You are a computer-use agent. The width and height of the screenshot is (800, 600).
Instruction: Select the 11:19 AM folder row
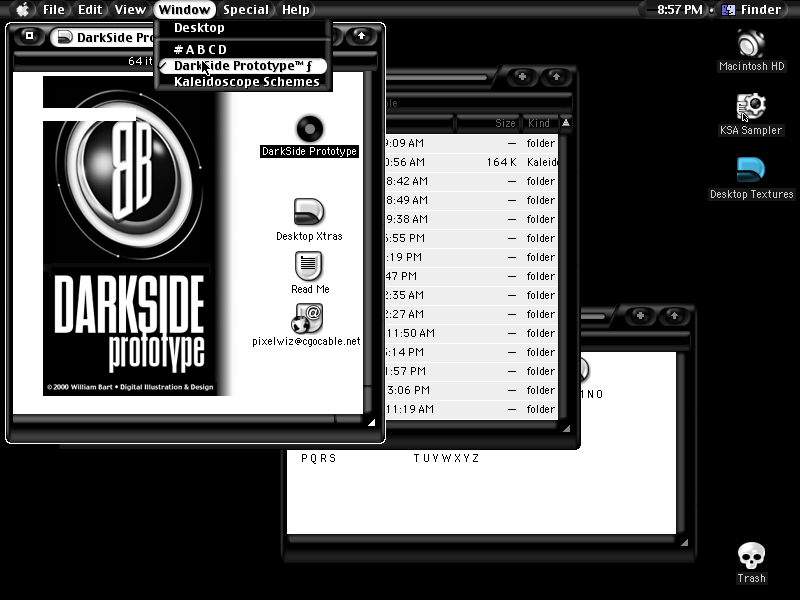coord(471,409)
